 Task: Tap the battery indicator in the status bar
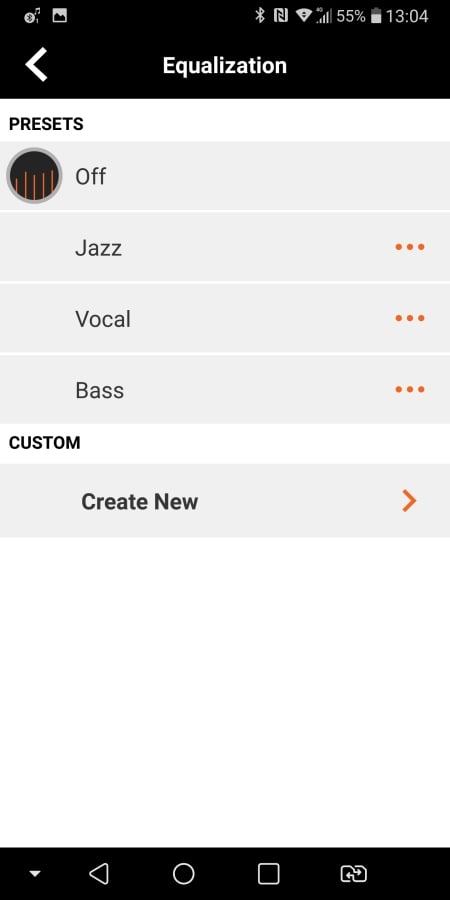click(376, 16)
